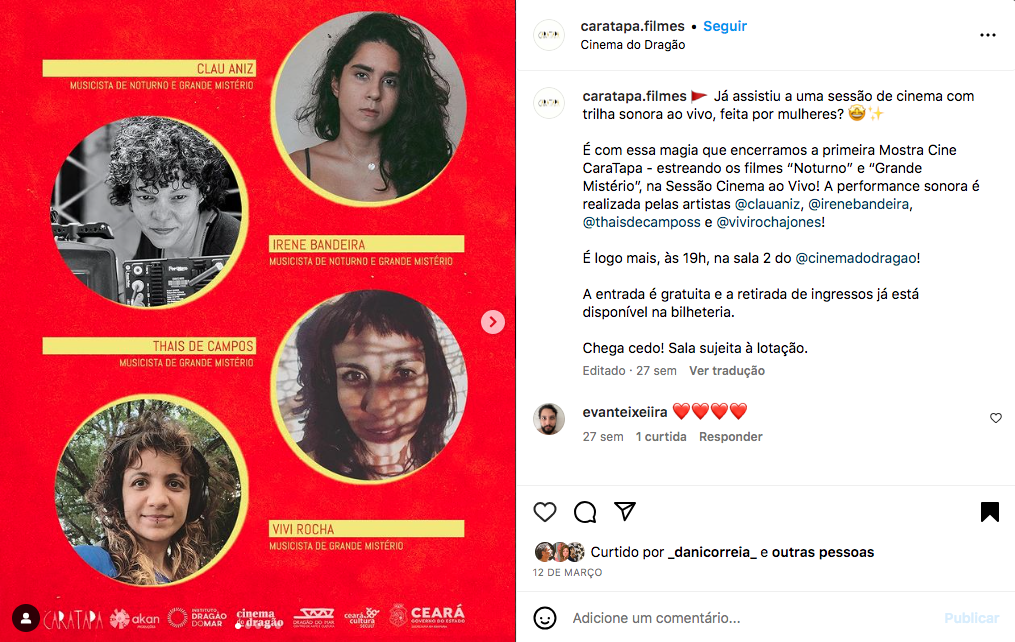
Task: Like evanteixeiira's comment with the small heart
Action: 996,418
